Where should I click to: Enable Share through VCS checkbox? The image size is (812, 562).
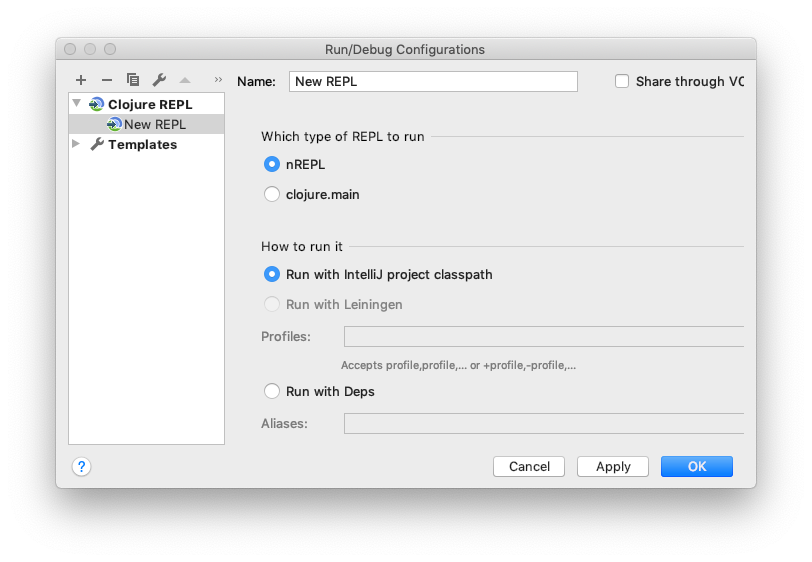tap(622, 82)
